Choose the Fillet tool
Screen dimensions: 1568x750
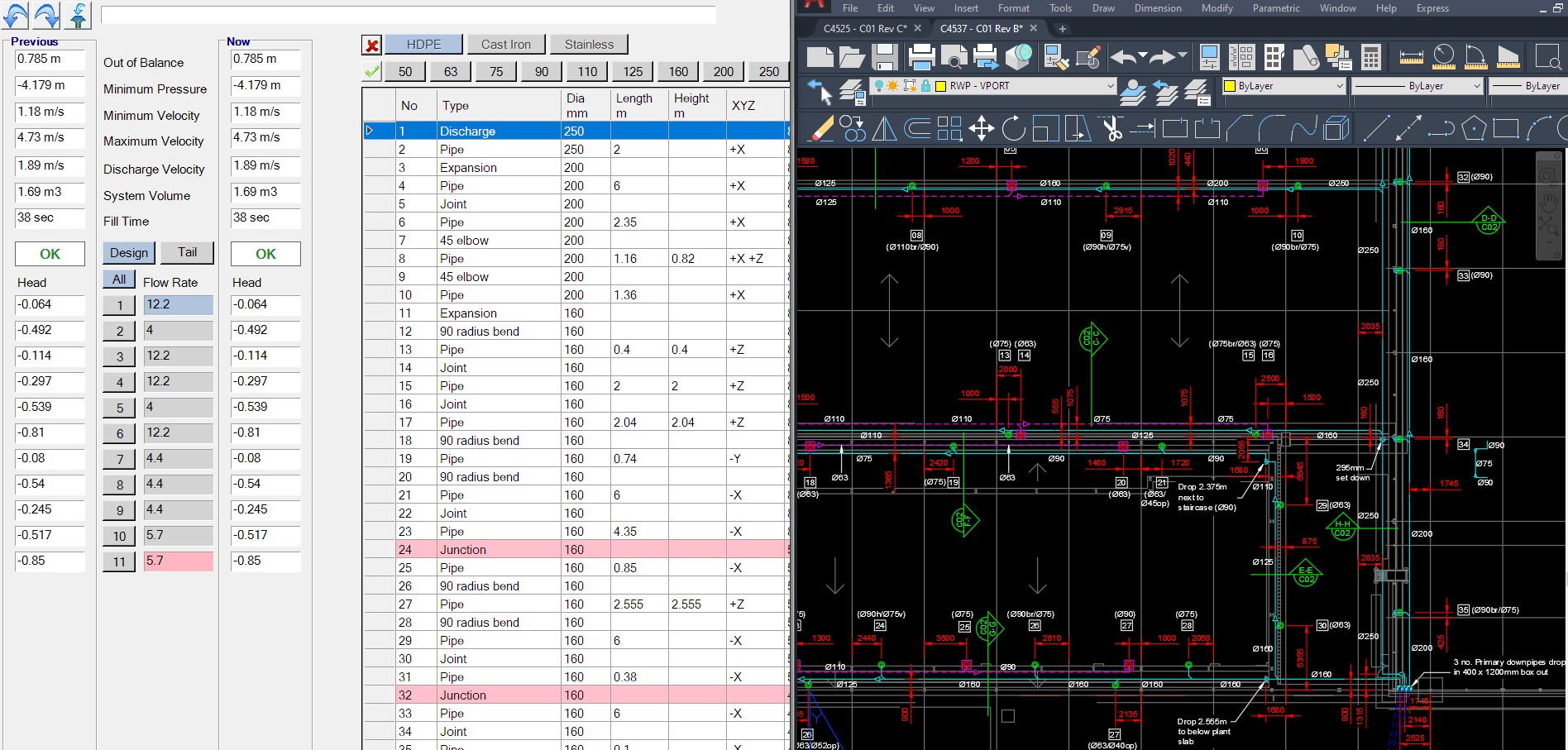point(1271,128)
